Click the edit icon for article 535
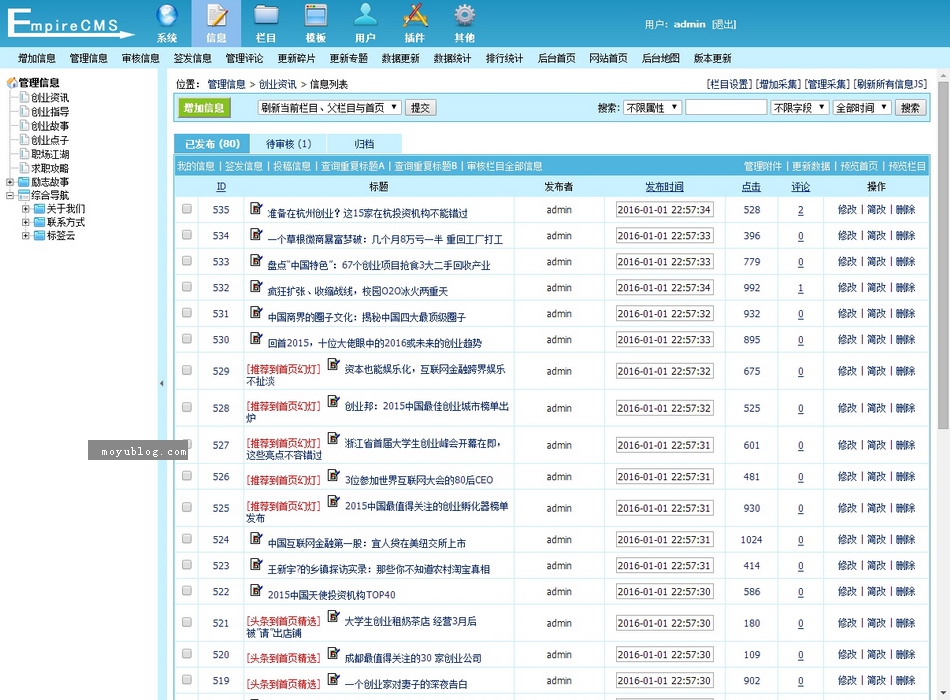Screen dimensions: 950x700 coord(256,208)
